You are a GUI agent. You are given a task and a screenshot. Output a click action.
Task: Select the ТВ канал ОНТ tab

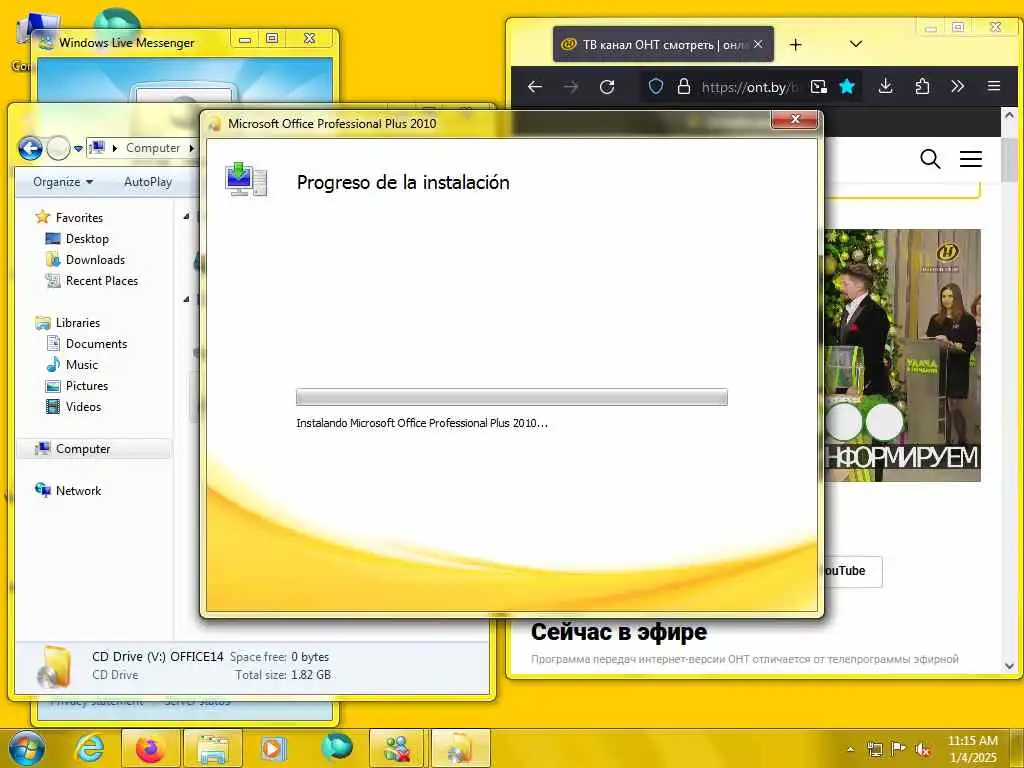(x=663, y=44)
